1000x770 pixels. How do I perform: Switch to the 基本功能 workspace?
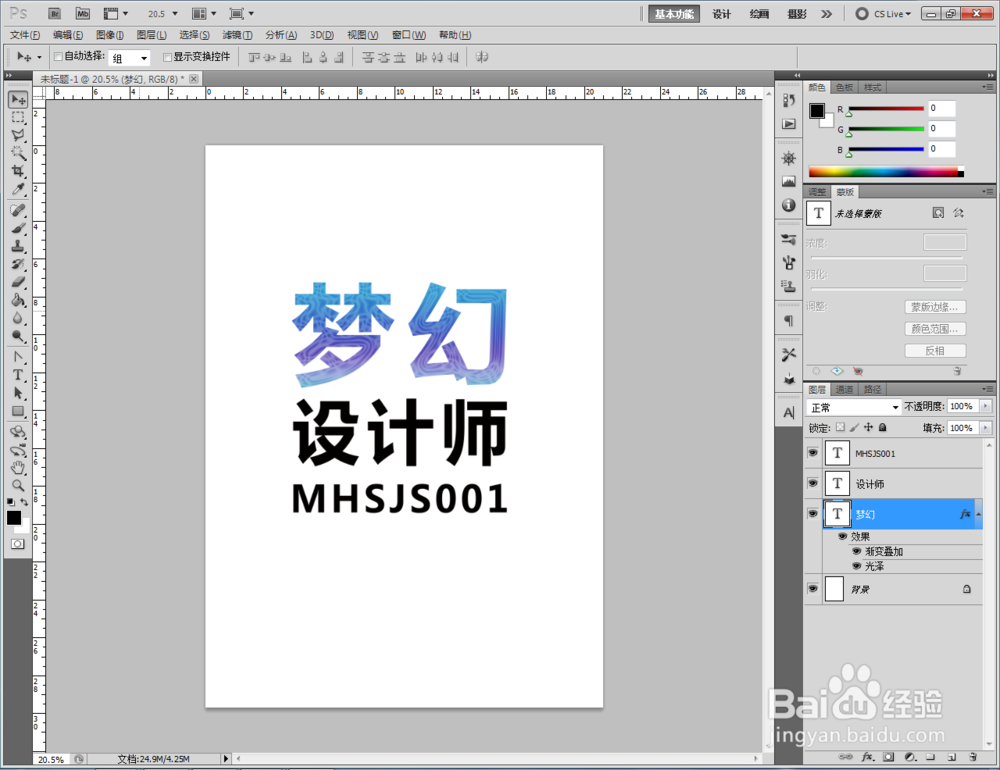(674, 13)
